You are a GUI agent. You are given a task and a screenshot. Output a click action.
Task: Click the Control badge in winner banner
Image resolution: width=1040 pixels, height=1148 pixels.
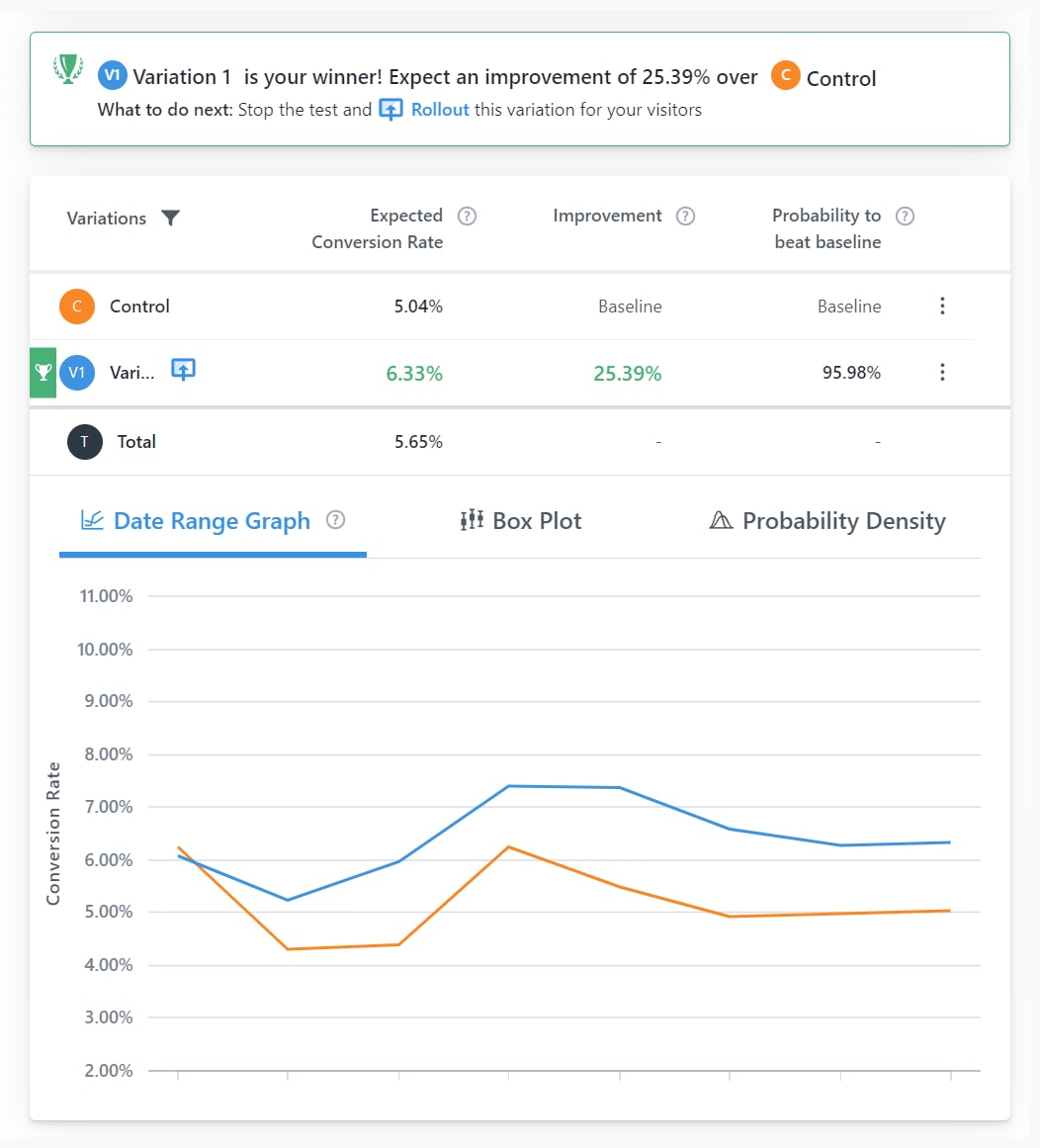tap(786, 76)
